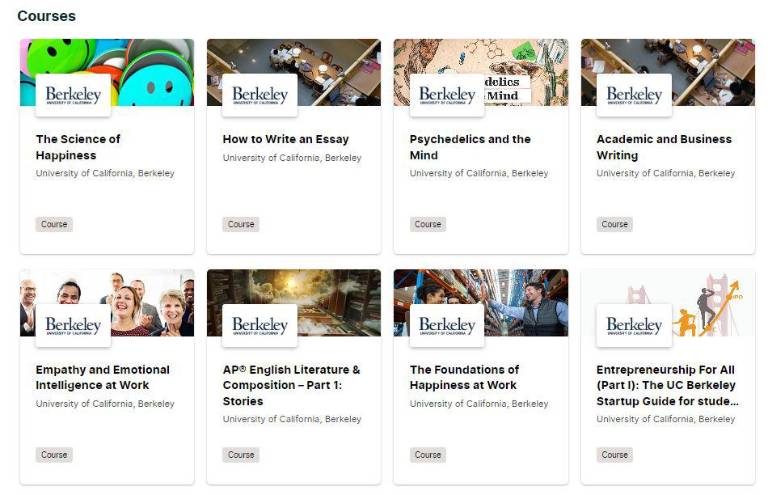The height and width of the screenshot is (495, 768).
Task: Click Berkeley logo on Entrepreneurship For All card
Action: 634,325
